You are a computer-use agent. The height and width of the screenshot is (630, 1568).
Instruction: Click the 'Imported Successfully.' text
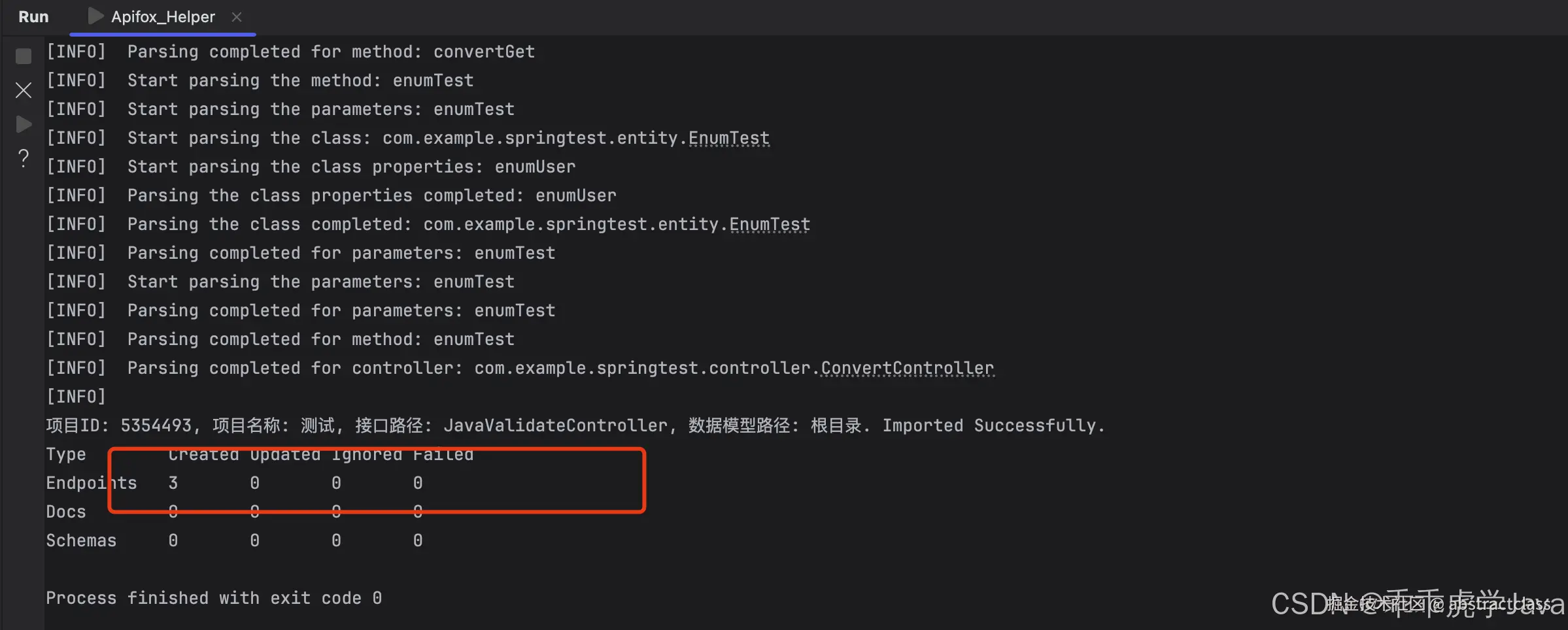(x=993, y=425)
